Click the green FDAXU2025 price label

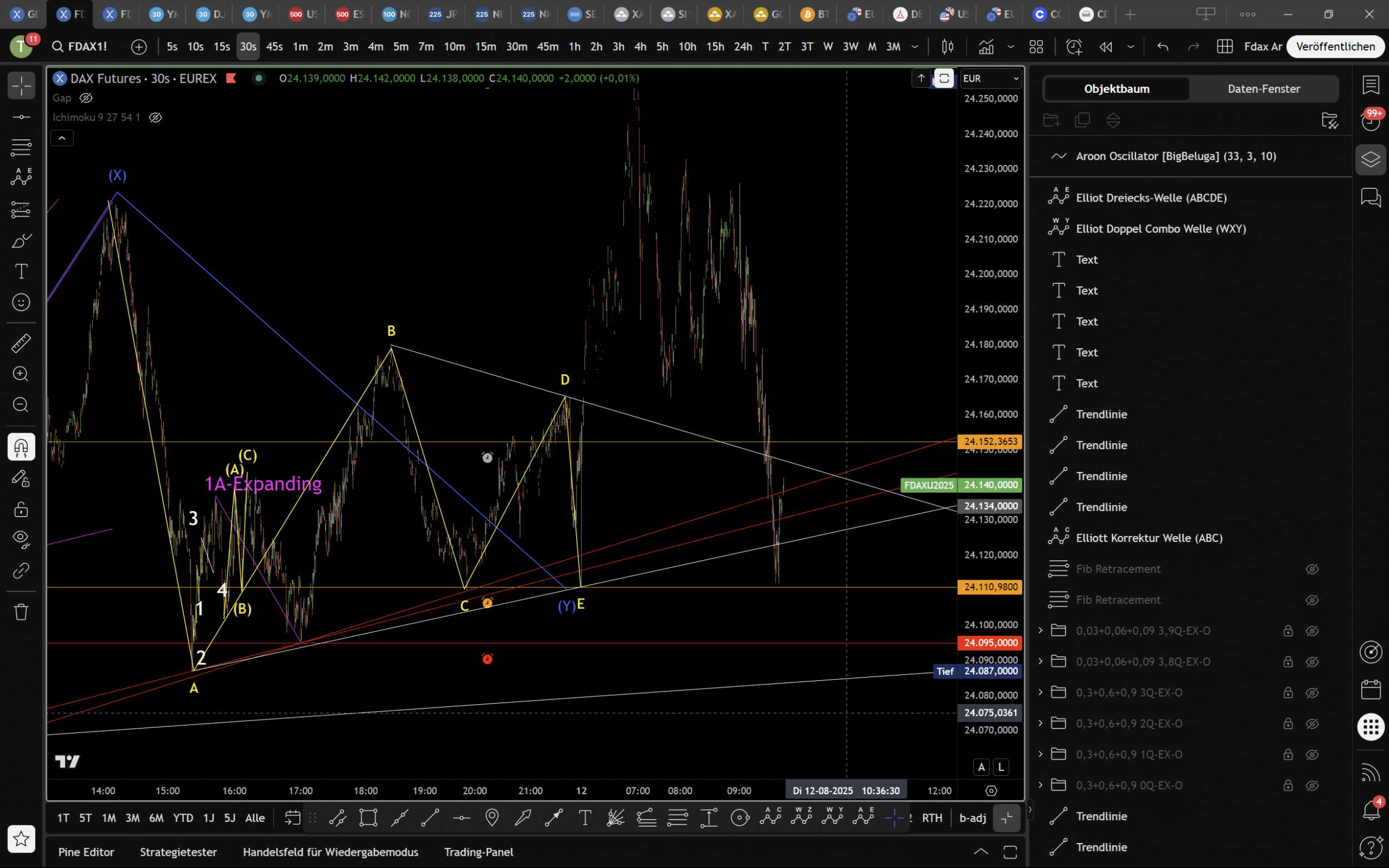tap(928, 485)
